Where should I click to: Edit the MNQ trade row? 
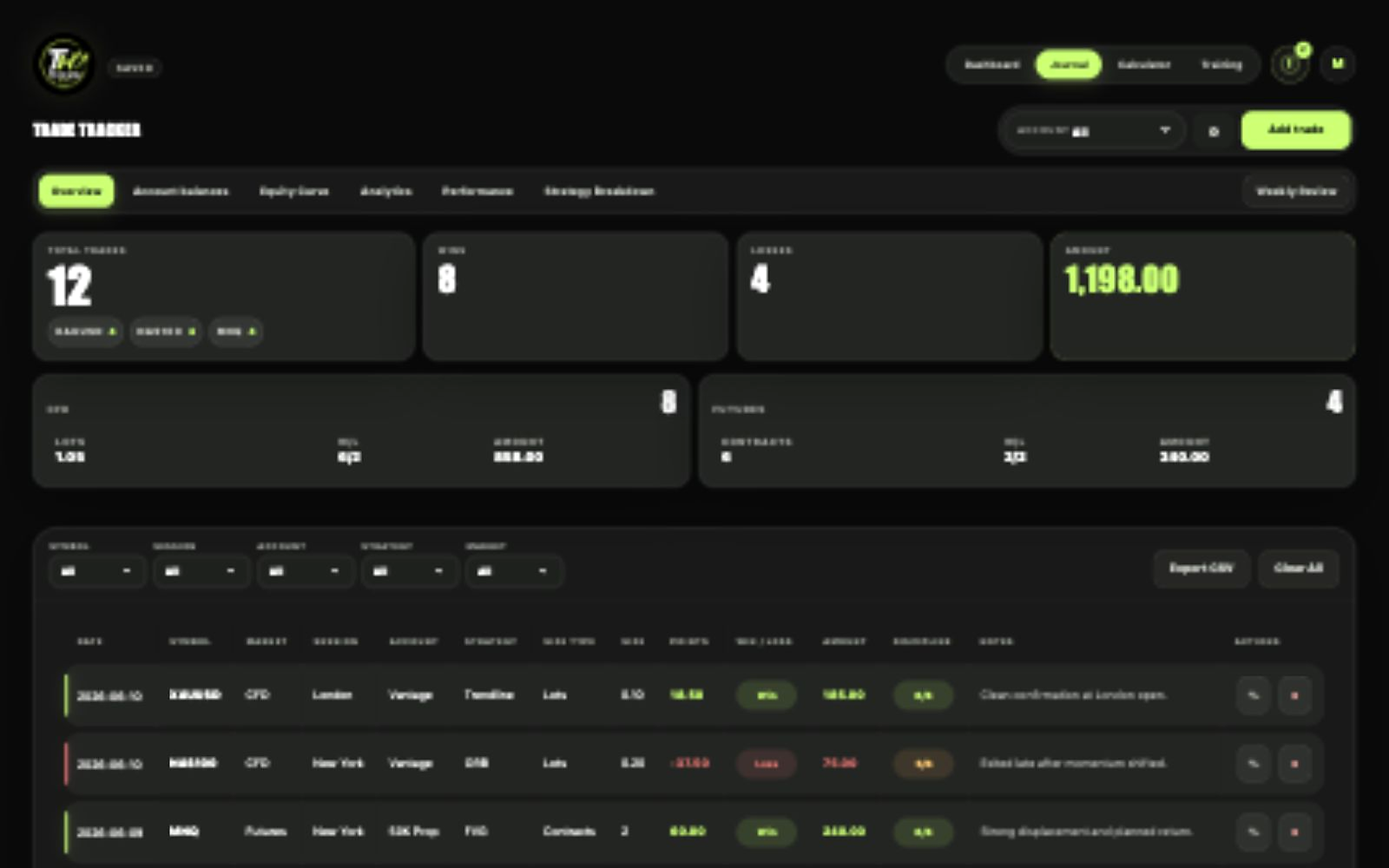(x=1253, y=831)
